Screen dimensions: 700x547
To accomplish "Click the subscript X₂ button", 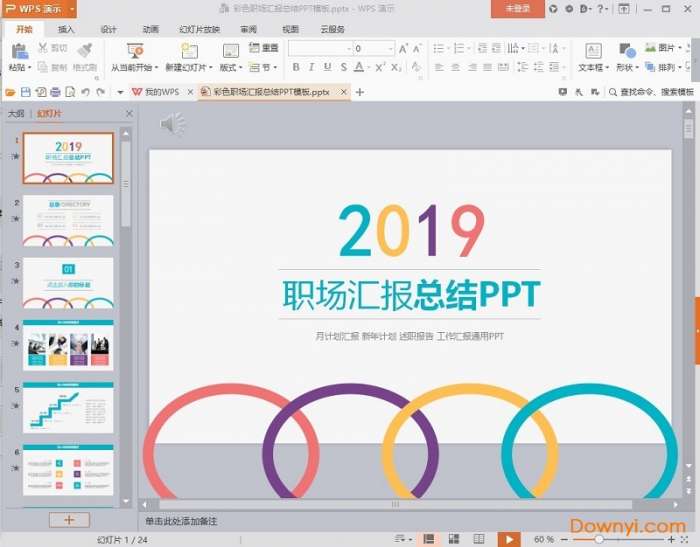I will (x=396, y=67).
